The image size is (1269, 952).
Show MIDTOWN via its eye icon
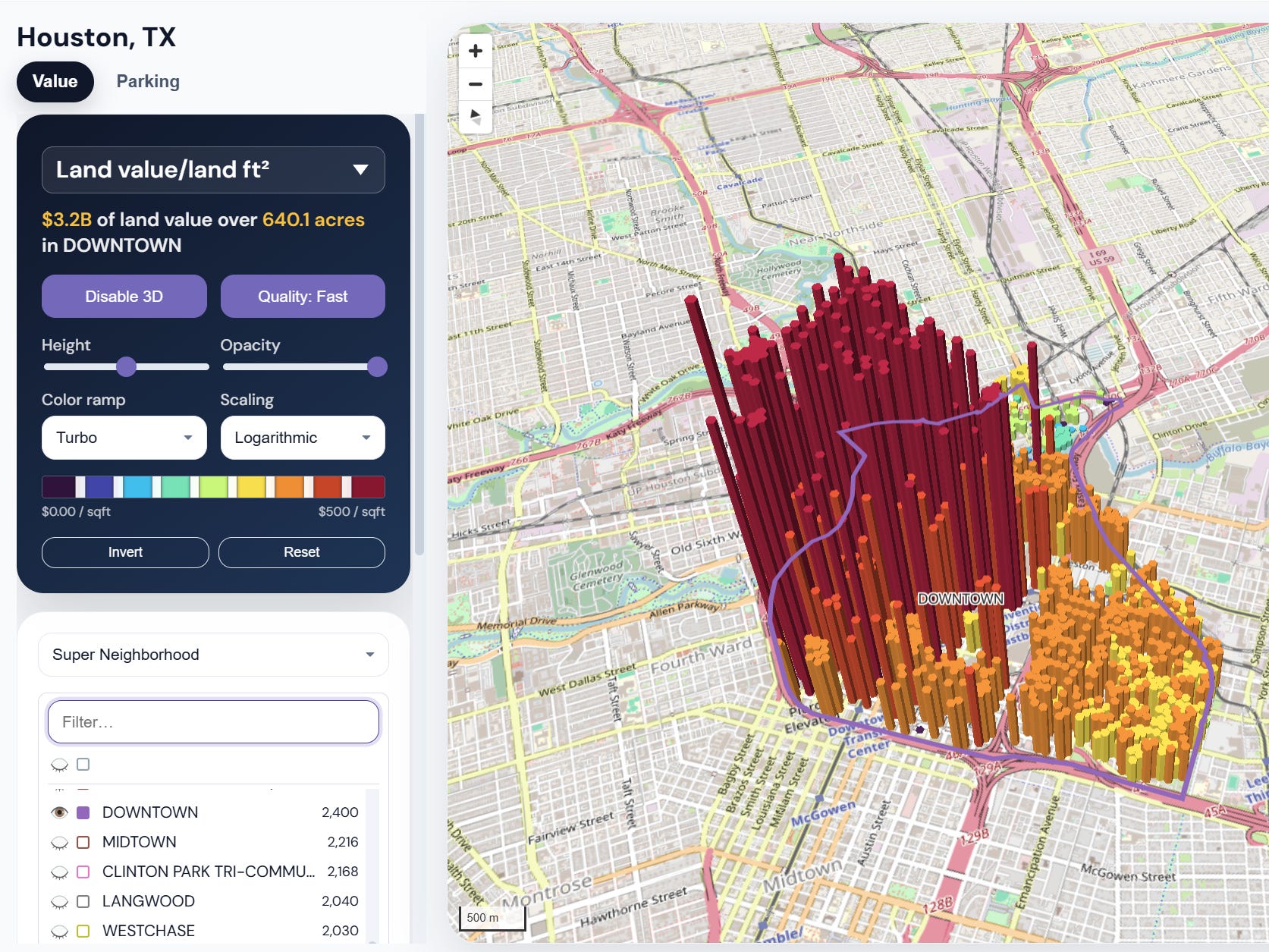coord(59,842)
